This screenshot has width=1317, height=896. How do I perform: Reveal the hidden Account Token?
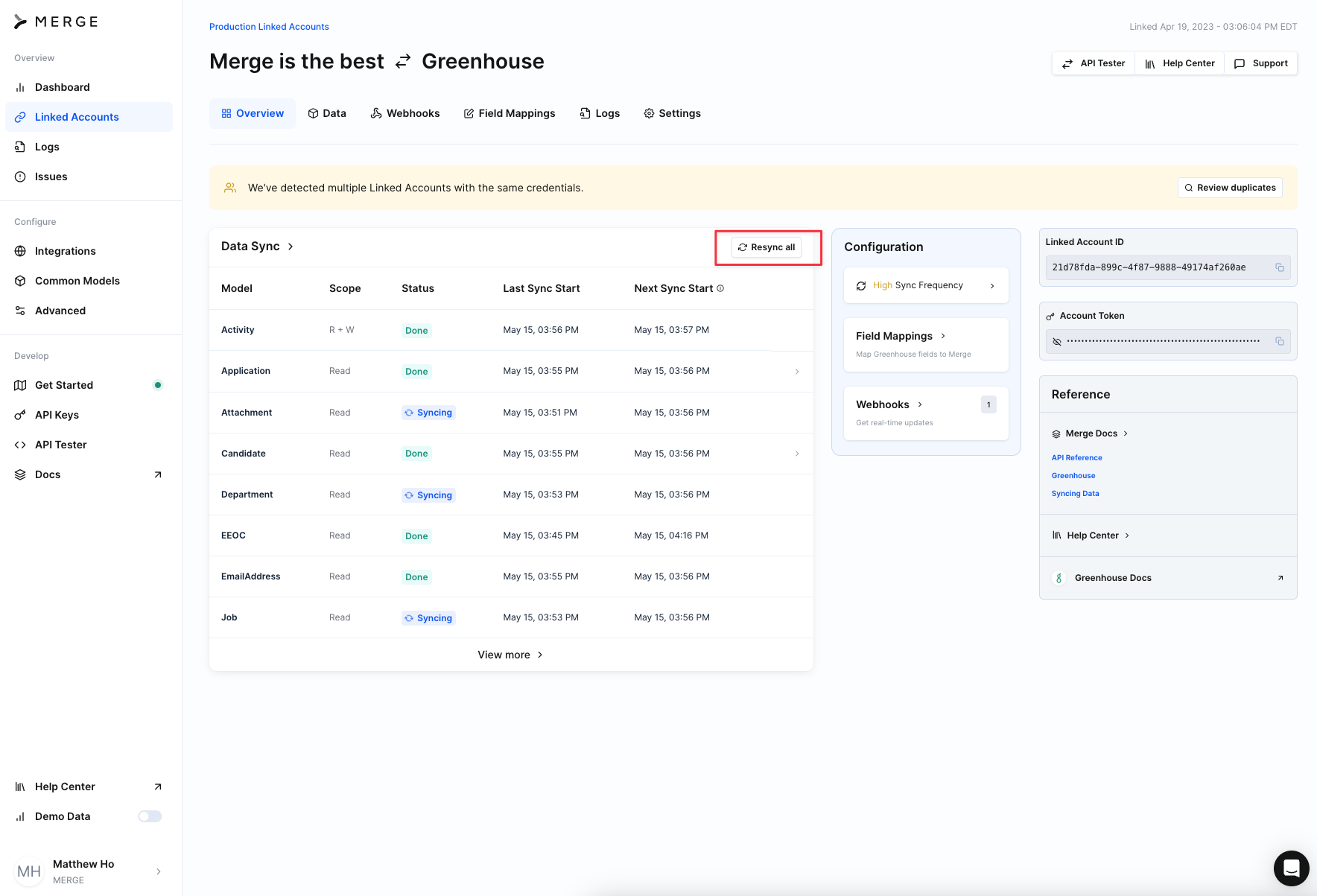tap(1056, 341)
